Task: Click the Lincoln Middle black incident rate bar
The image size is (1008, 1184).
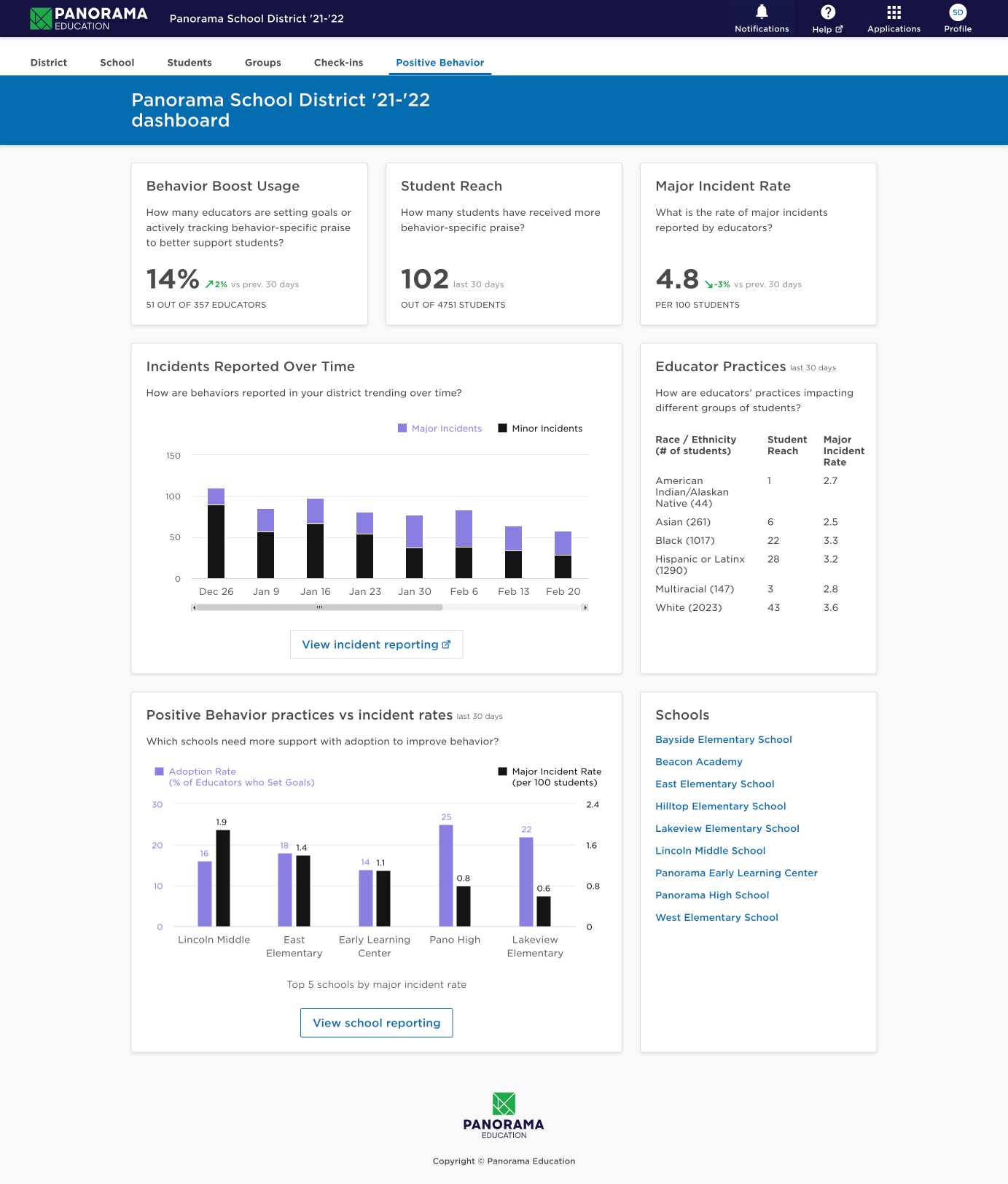Action: pyautogui.click(x=223, y=879)
